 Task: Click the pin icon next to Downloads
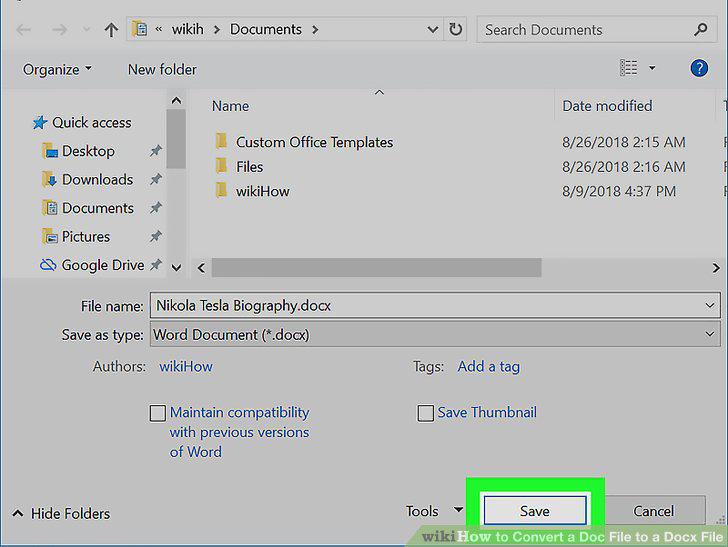[x=156, y=179]
